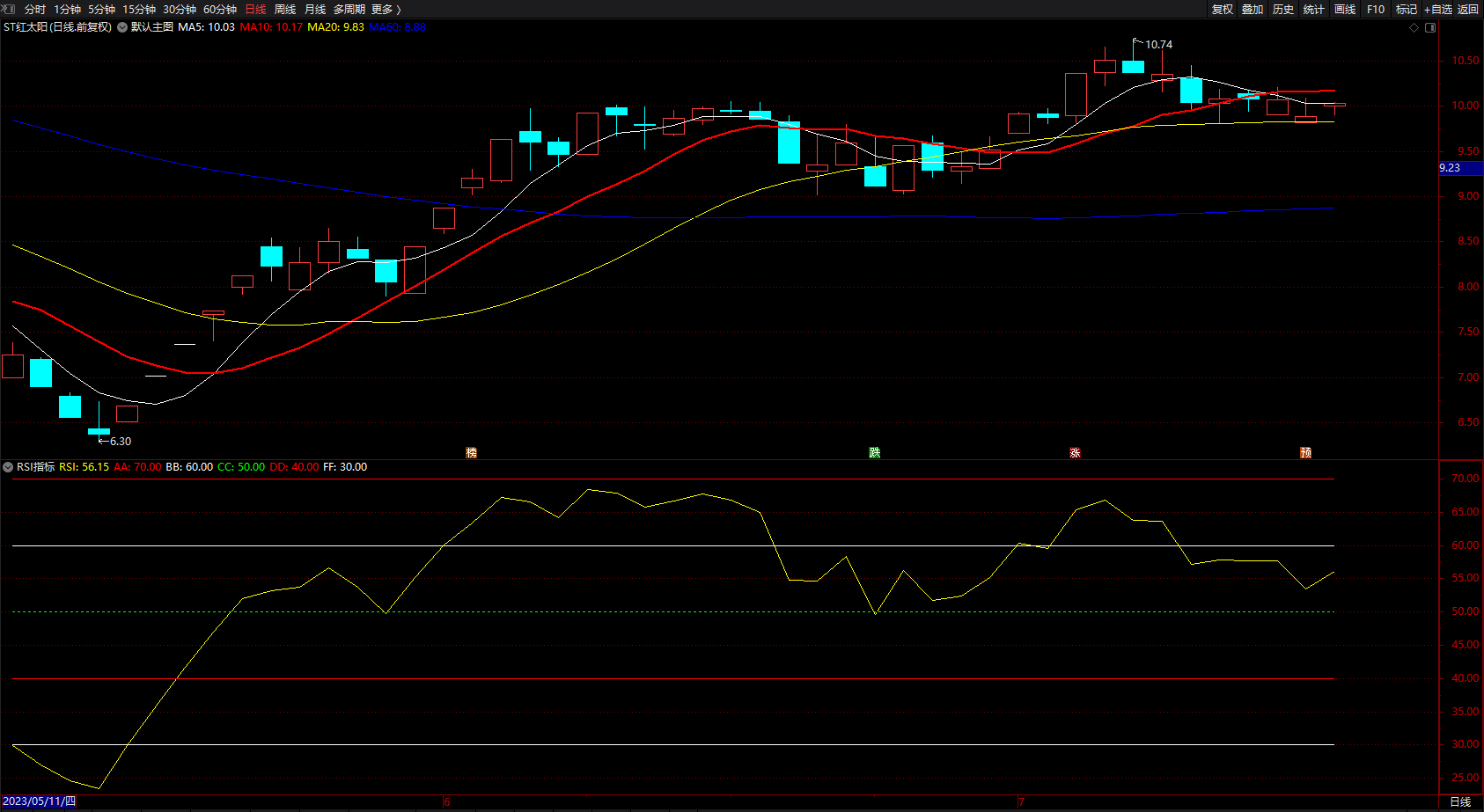The height and width of the screenshot is (812, 1484).
Task: Open the RSI indicator dropdown arrow
Action: (x=8, y=467)
